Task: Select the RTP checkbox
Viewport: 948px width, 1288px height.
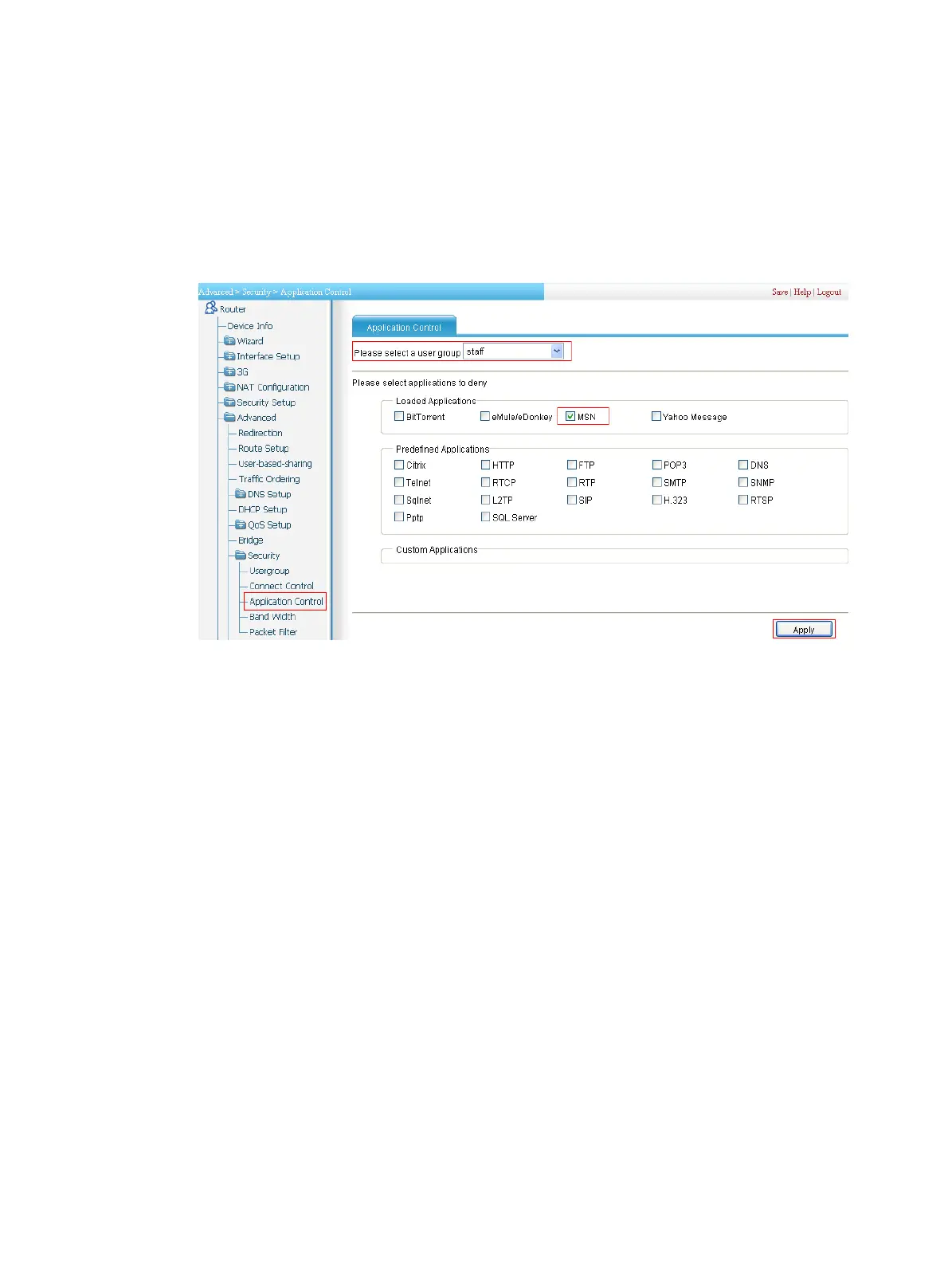Action: tap(571, 482)
